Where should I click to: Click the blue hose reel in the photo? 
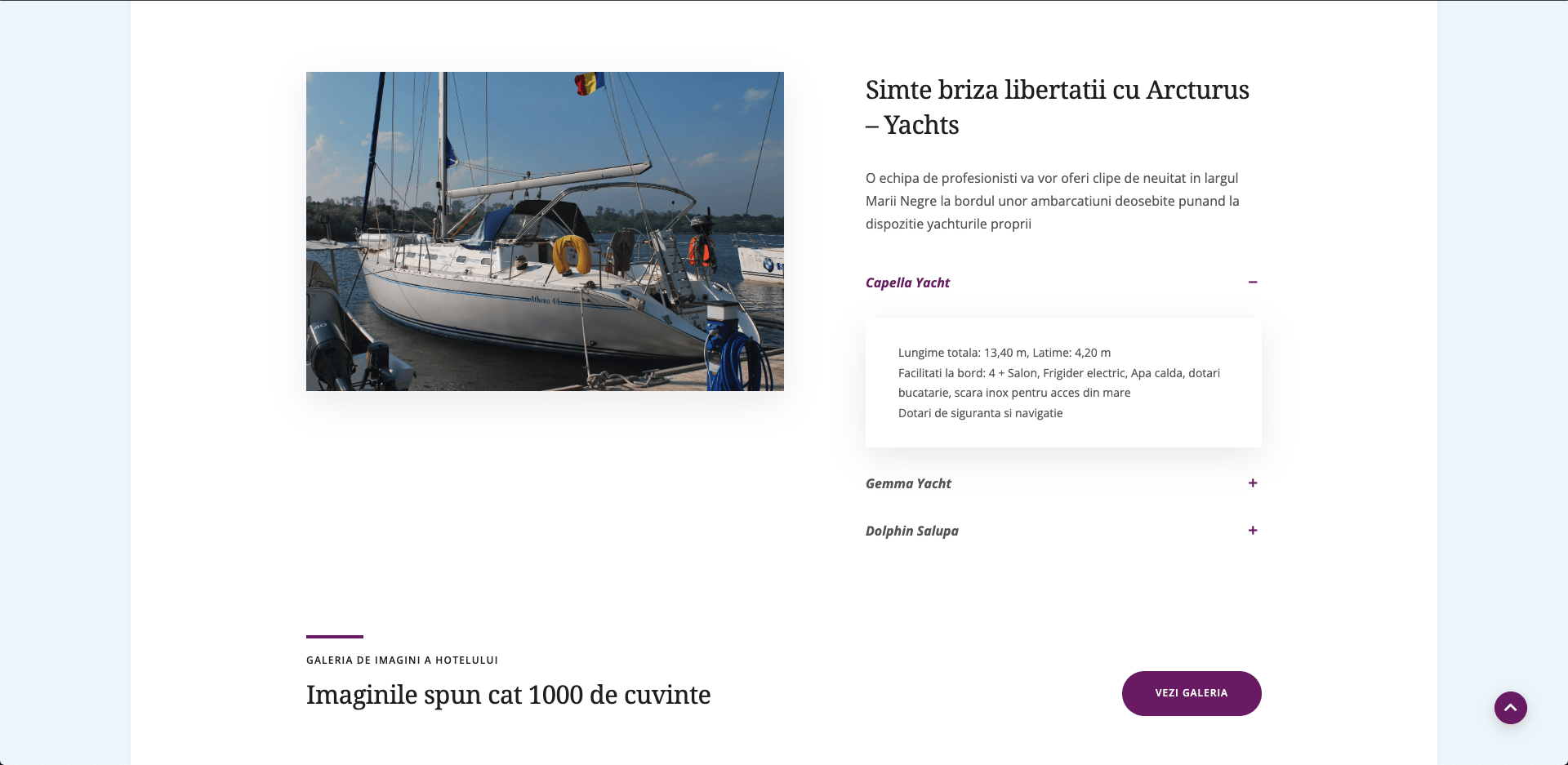737,359
